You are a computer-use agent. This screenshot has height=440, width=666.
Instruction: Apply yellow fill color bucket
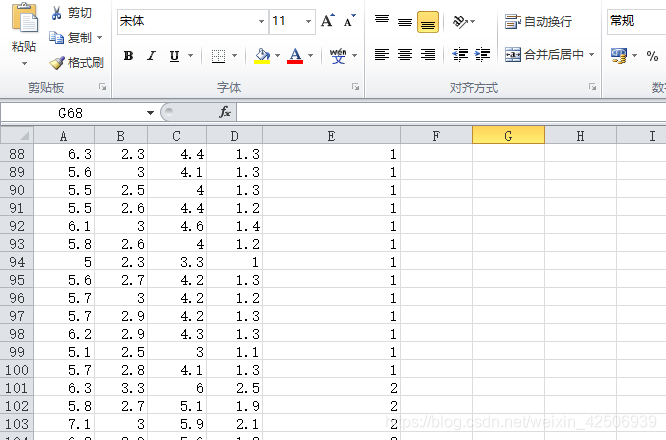[x=262, y=56]
